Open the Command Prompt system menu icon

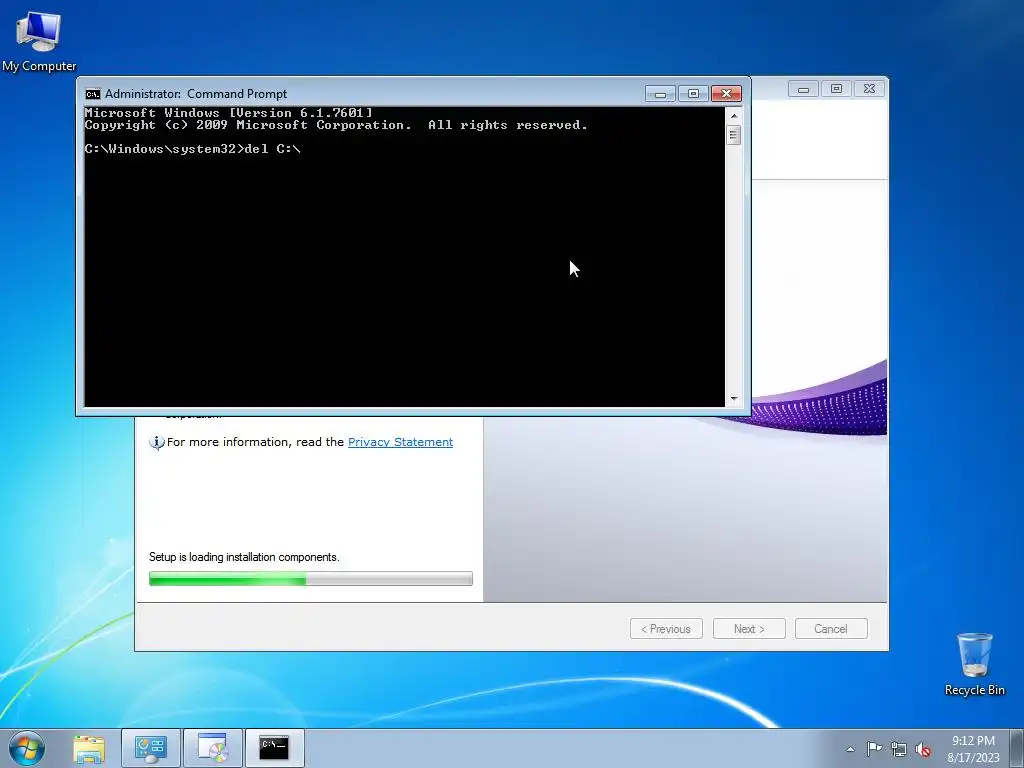[x=93, y=94]
